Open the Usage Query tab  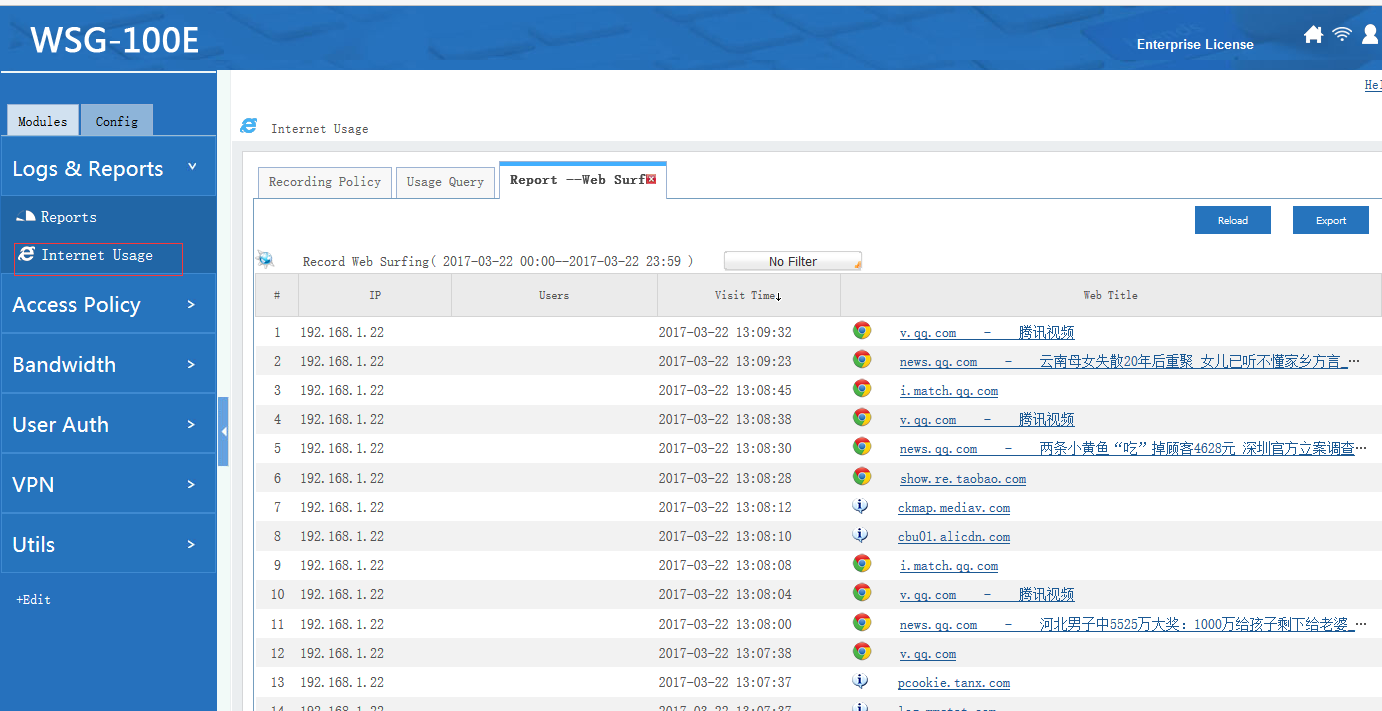[x=445, y=182]
